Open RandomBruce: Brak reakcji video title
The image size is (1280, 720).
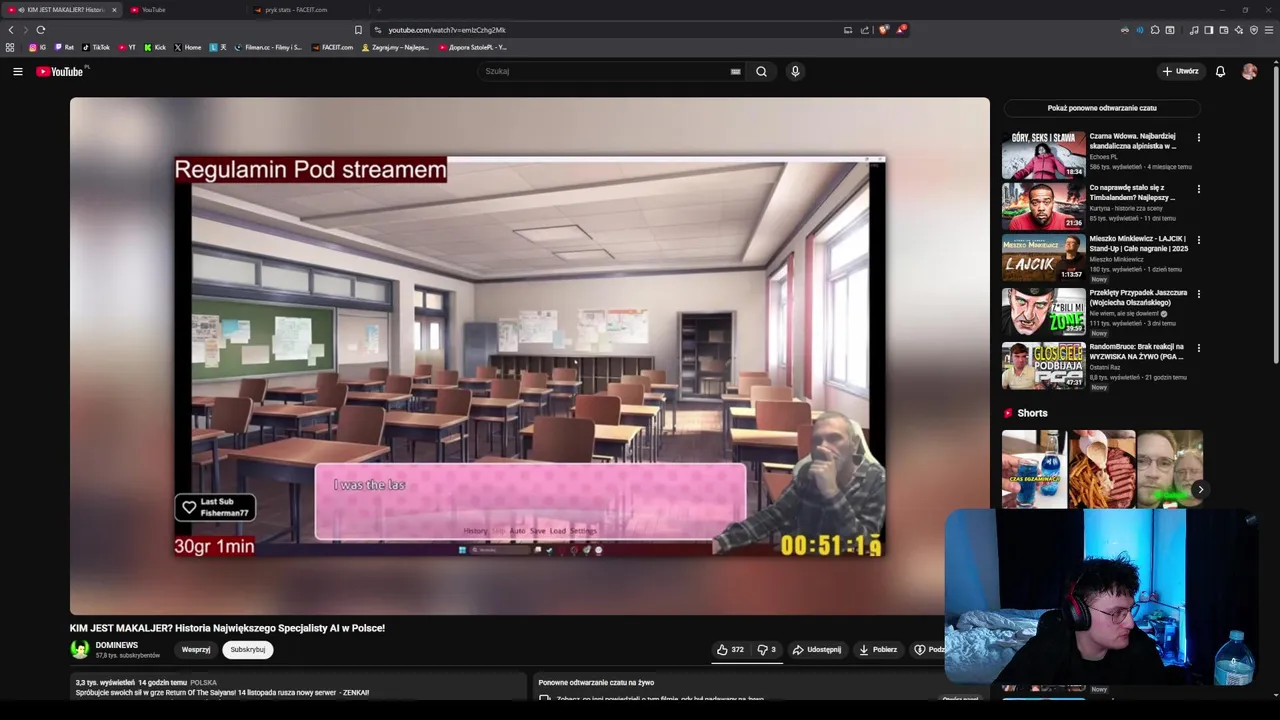coord(1136,351)
